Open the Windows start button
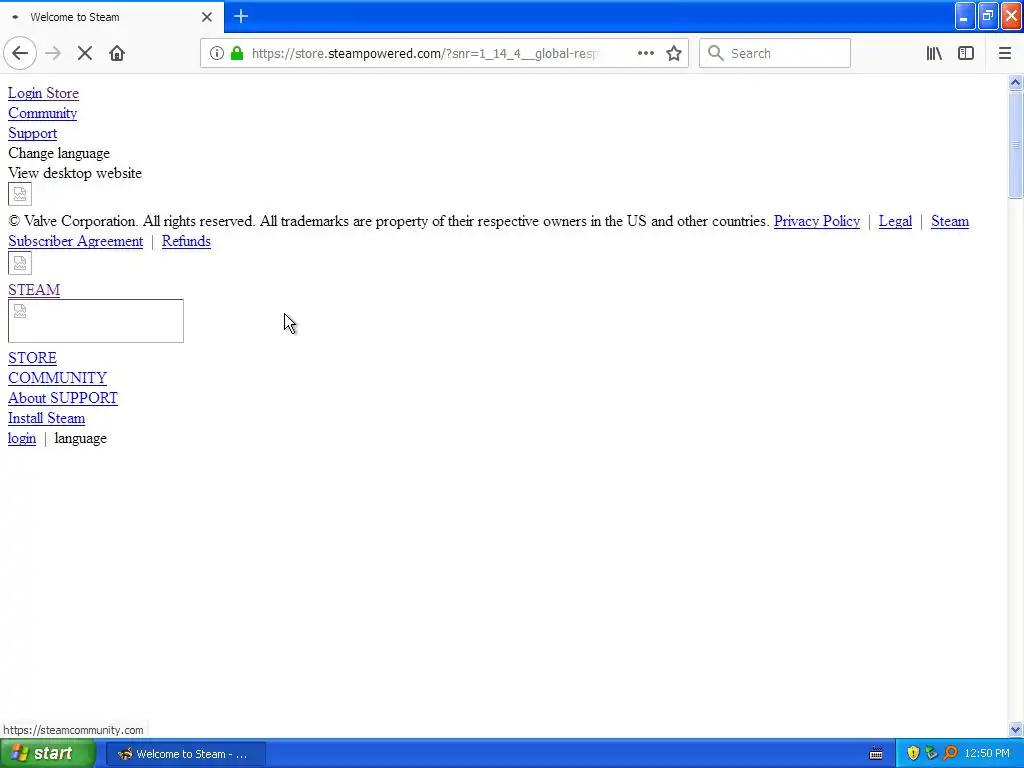This screenshot has height=768, width=1024. click(x=47, y=754)
